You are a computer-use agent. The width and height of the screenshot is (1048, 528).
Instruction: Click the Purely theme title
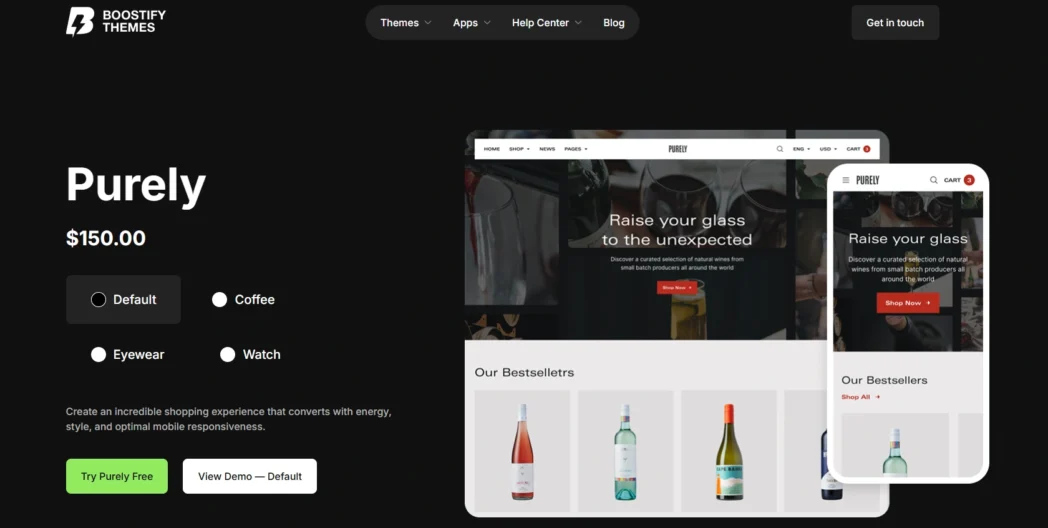[x=136, y=184]
